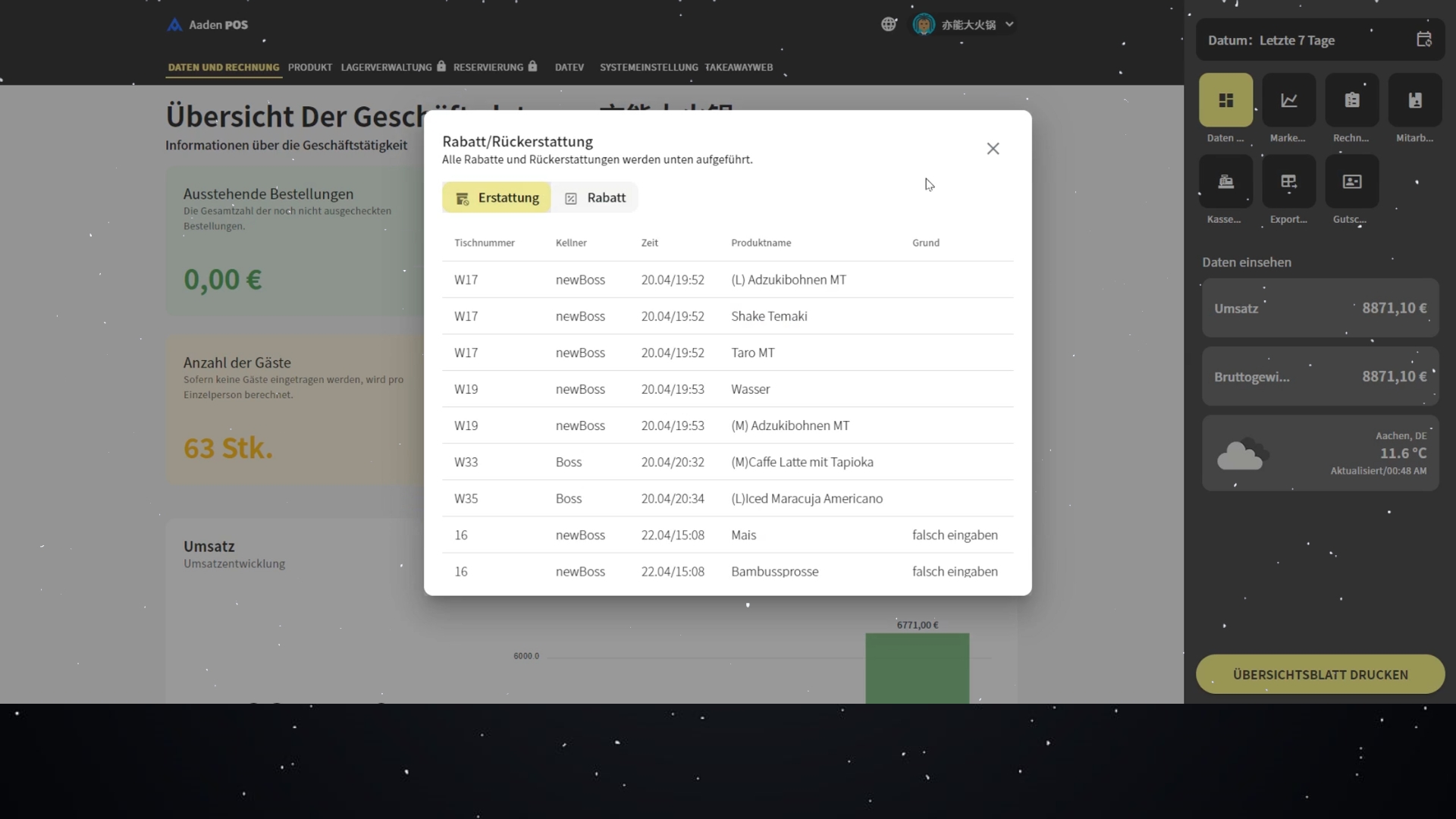
Task: Click the calendar icon beside Datum
Action: (1423, 39)
